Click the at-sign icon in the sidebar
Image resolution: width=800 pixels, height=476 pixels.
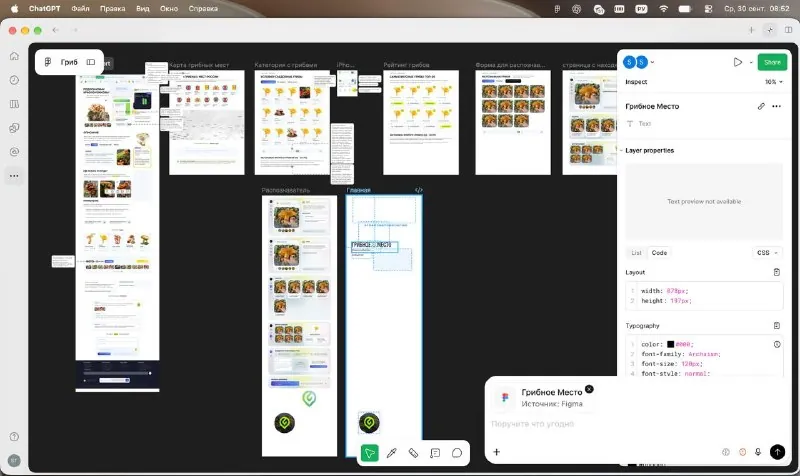[x=14, y=152]
